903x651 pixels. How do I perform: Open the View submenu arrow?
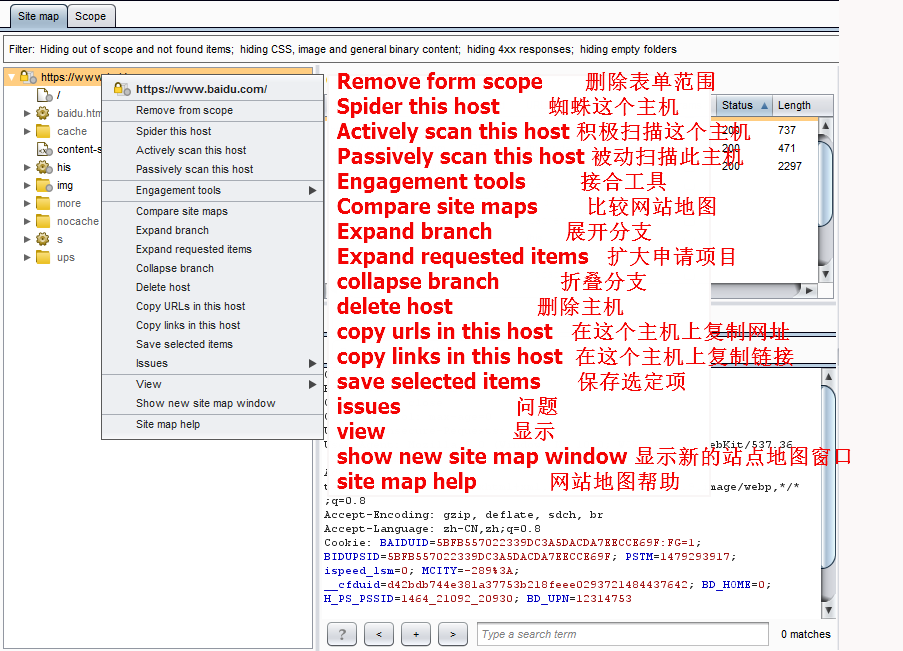312,384
